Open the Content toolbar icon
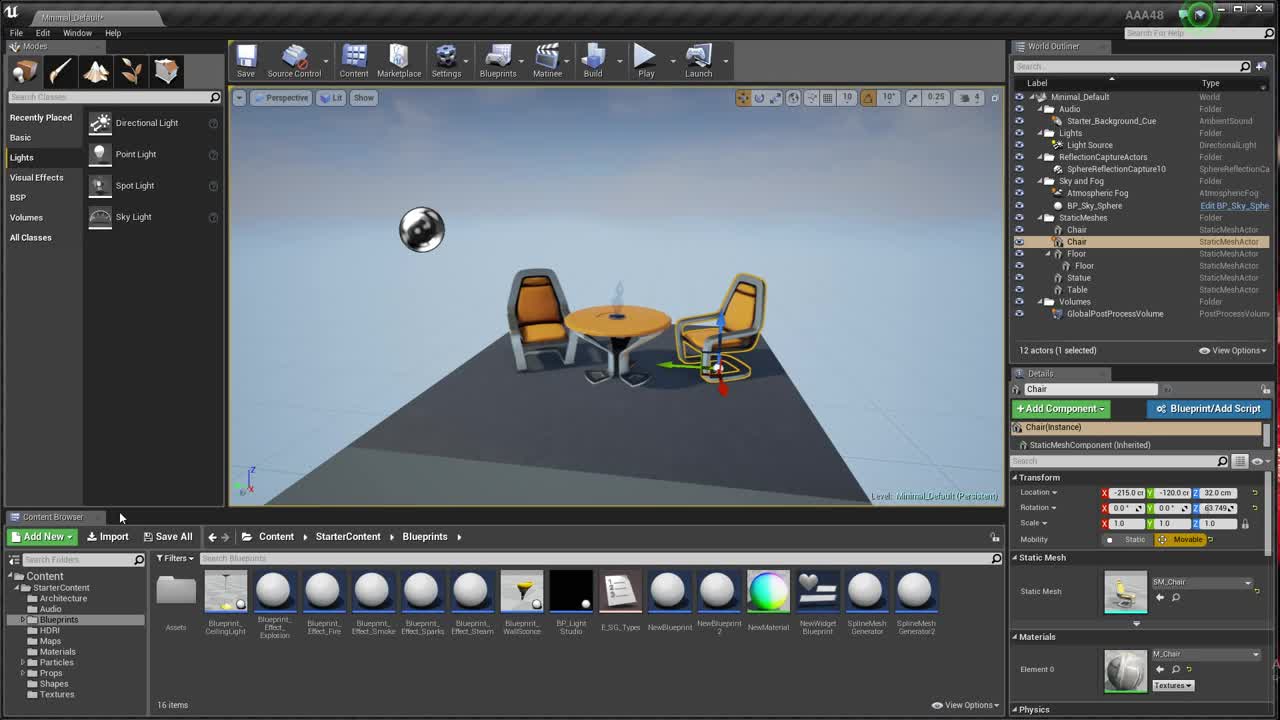This screenshot has height=720, width=1280. 354,62
